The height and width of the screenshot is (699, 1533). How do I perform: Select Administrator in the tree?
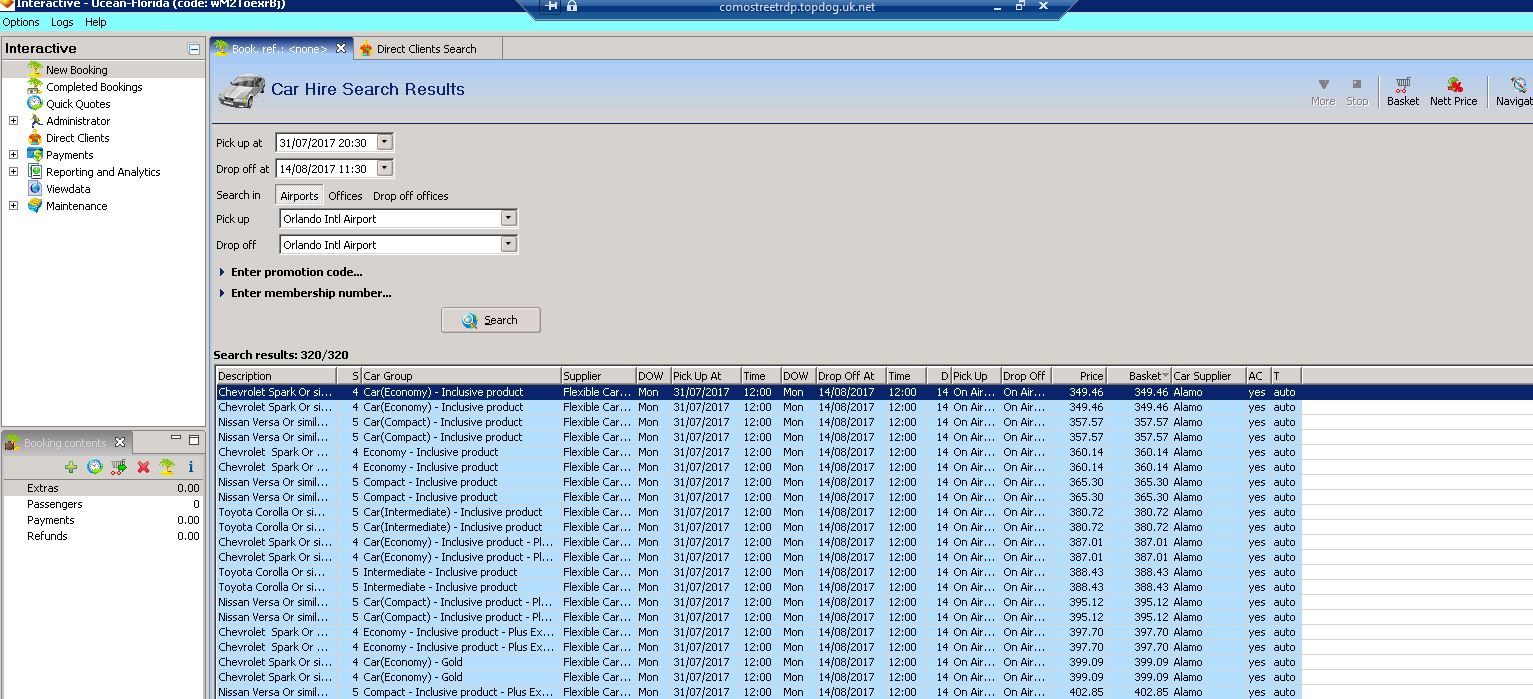click(78, 121)
